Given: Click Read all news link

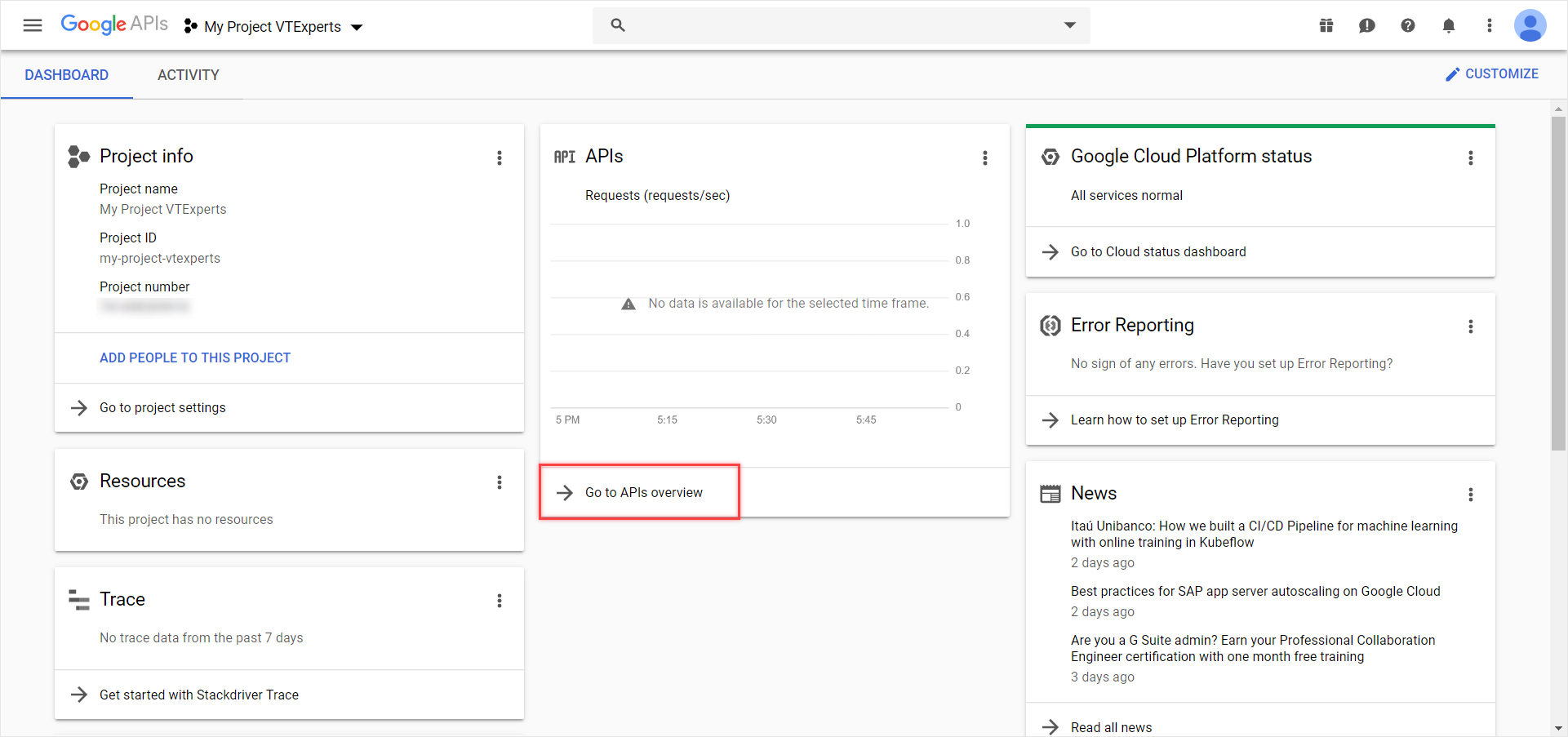Looking at the screenshot, I should pos(1111,727).
